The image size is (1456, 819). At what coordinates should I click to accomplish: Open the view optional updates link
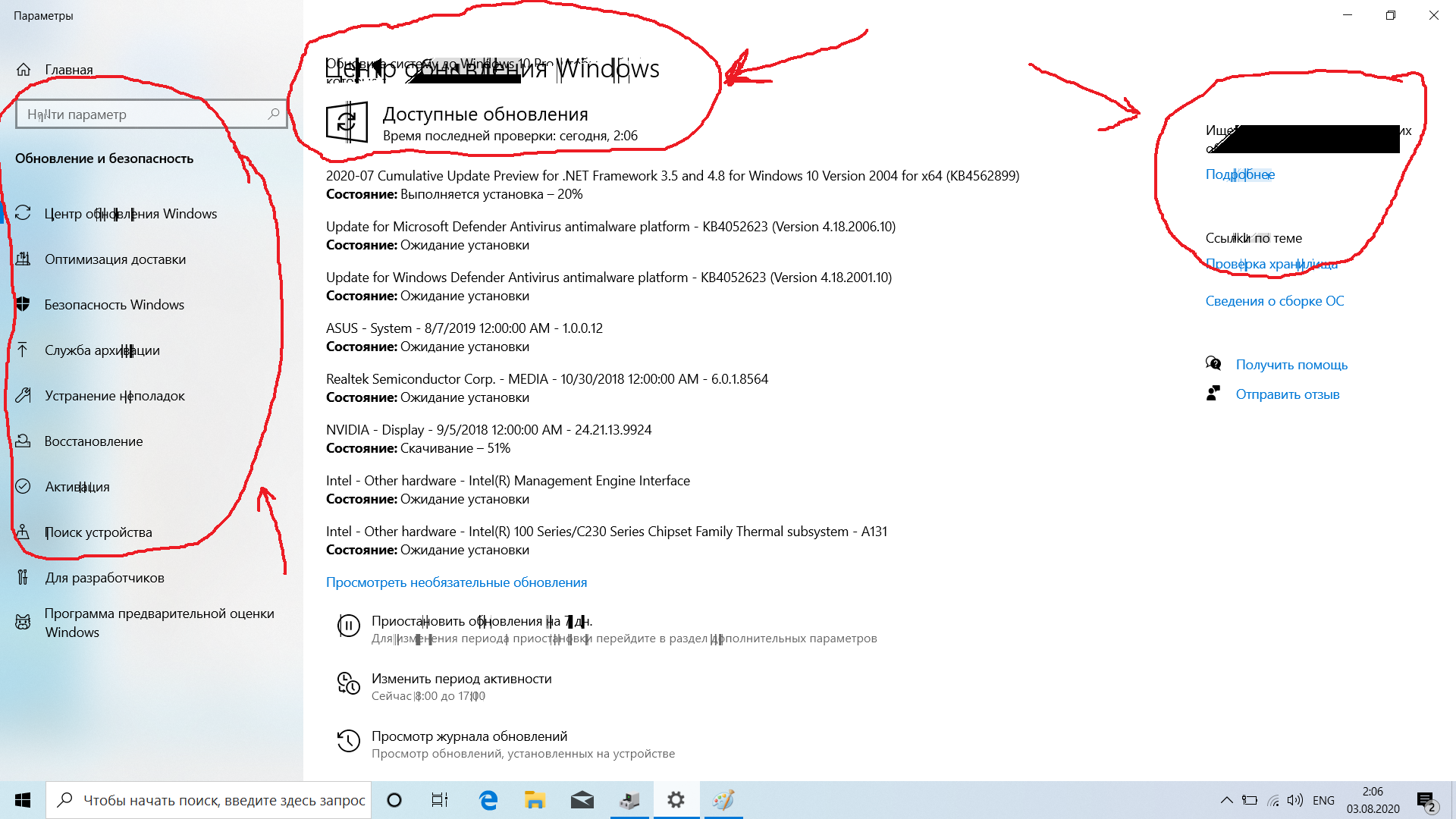point(456,582)
